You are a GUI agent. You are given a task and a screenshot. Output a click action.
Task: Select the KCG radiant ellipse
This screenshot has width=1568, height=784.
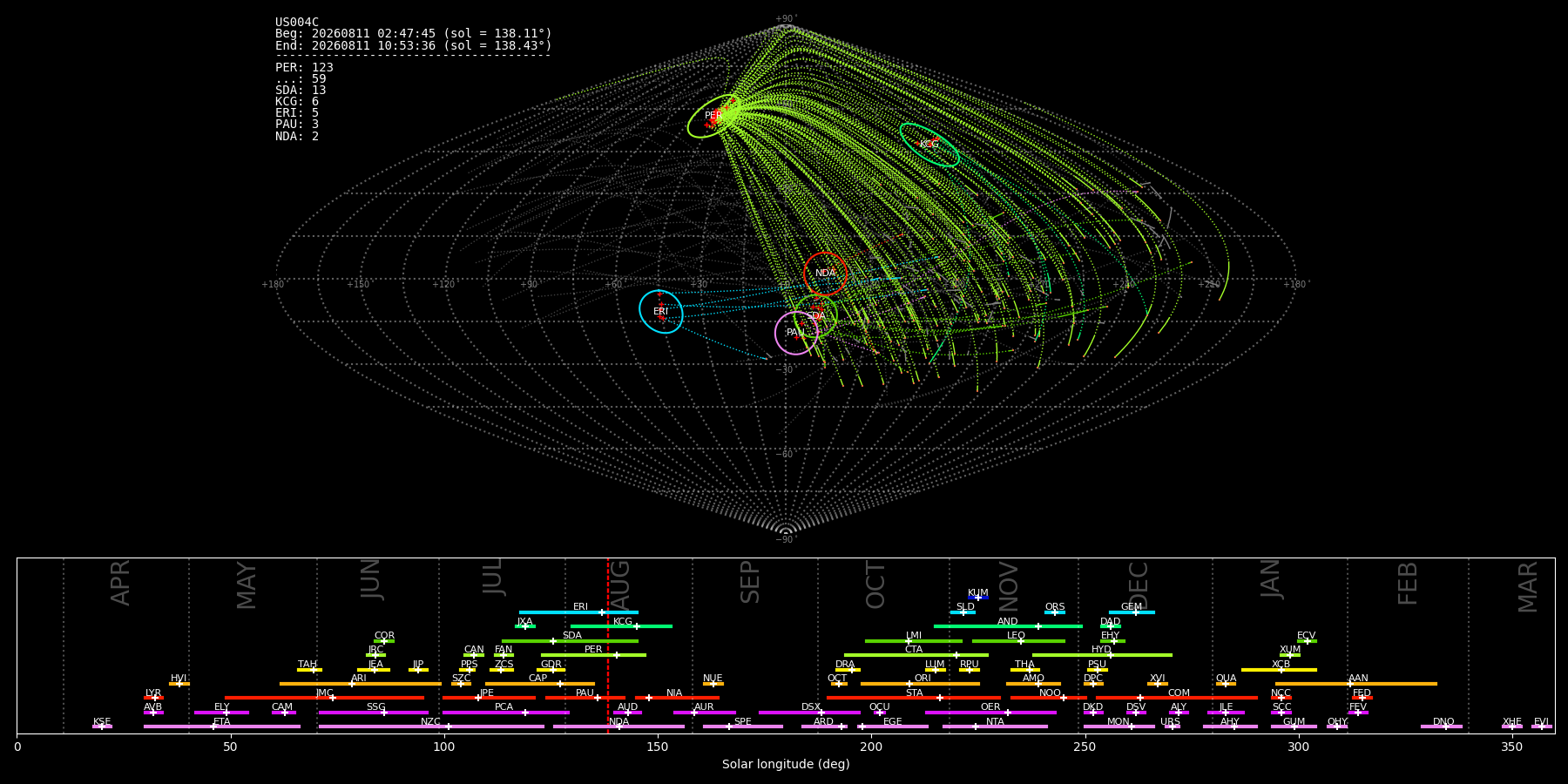pyautogui.click(x=929, y=145)
